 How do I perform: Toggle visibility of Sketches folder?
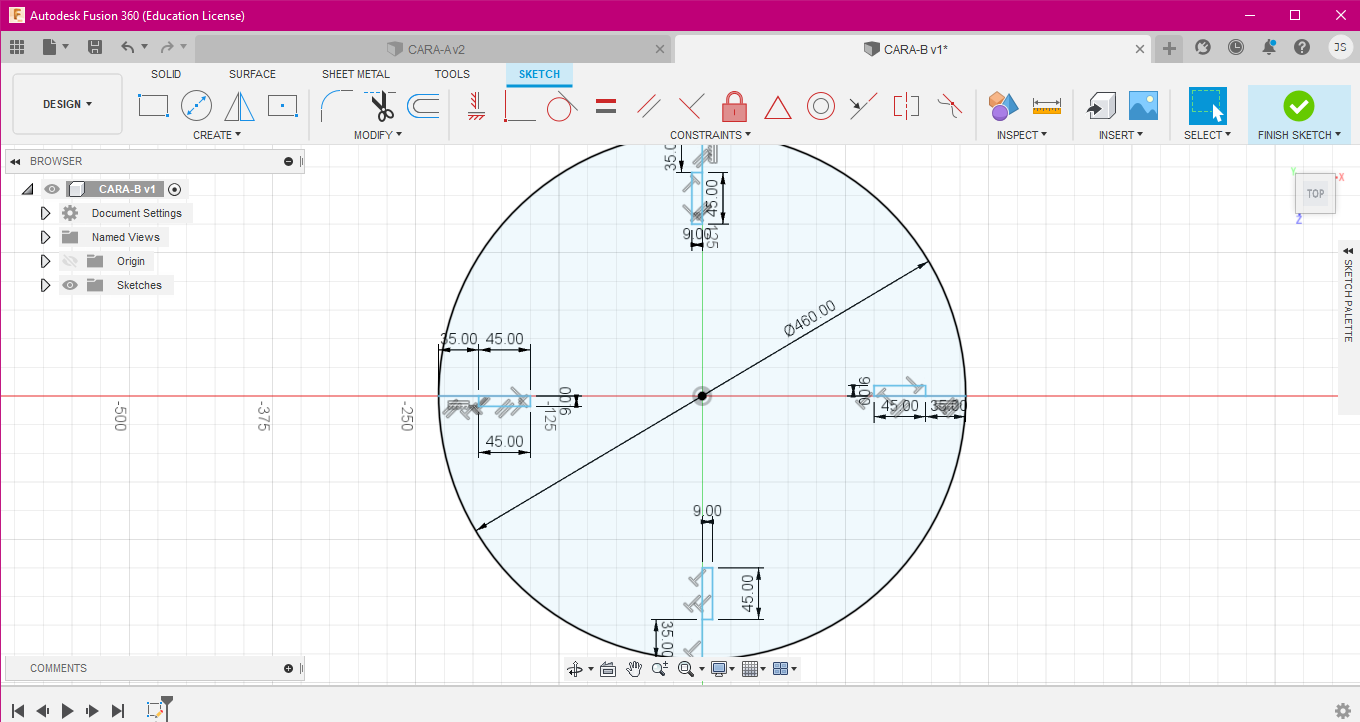70,285
